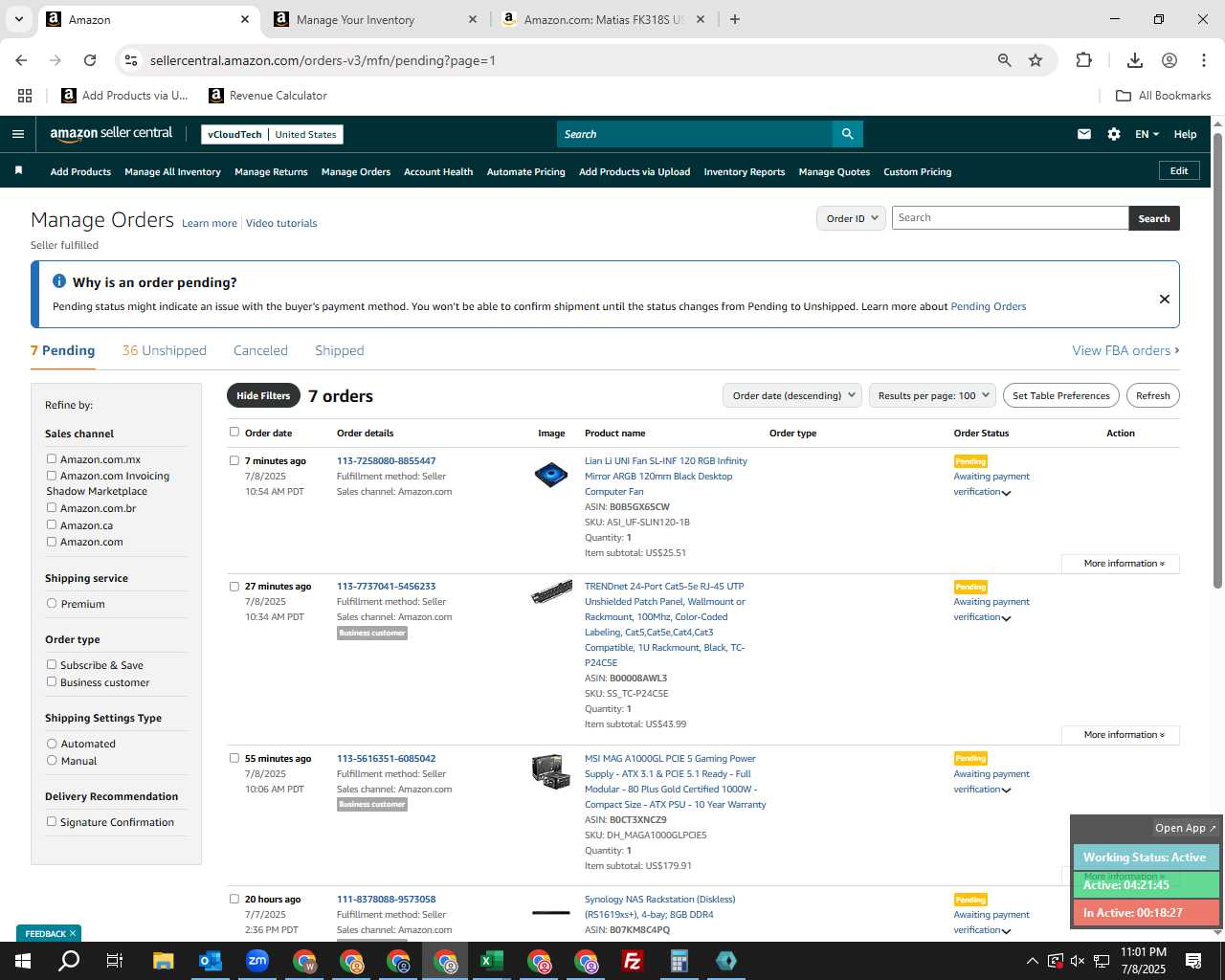This screenshot has width=1225, height=980.
Task: Open File Explorer from the taskbar
Action: point(164,961)
